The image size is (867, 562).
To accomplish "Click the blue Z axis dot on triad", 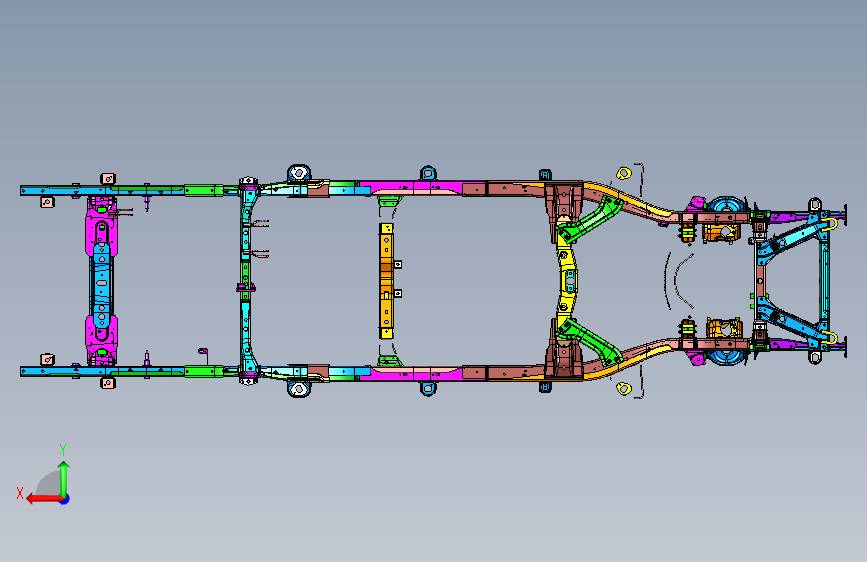I will pyautogui.click(x=65, y=499).
